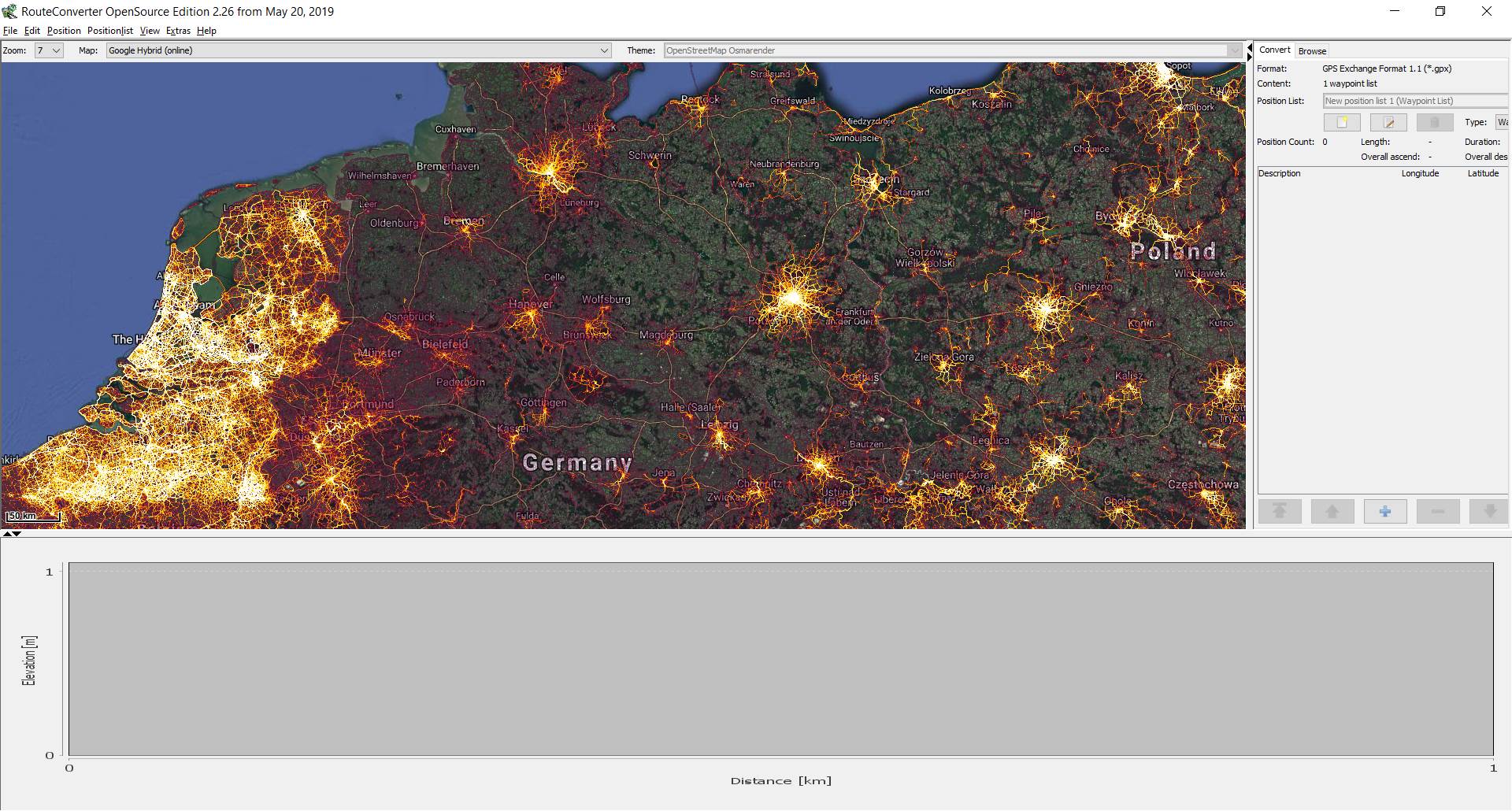1512x811 pixels.
Task: Open the File menu
Action: (x=10, y=31)
